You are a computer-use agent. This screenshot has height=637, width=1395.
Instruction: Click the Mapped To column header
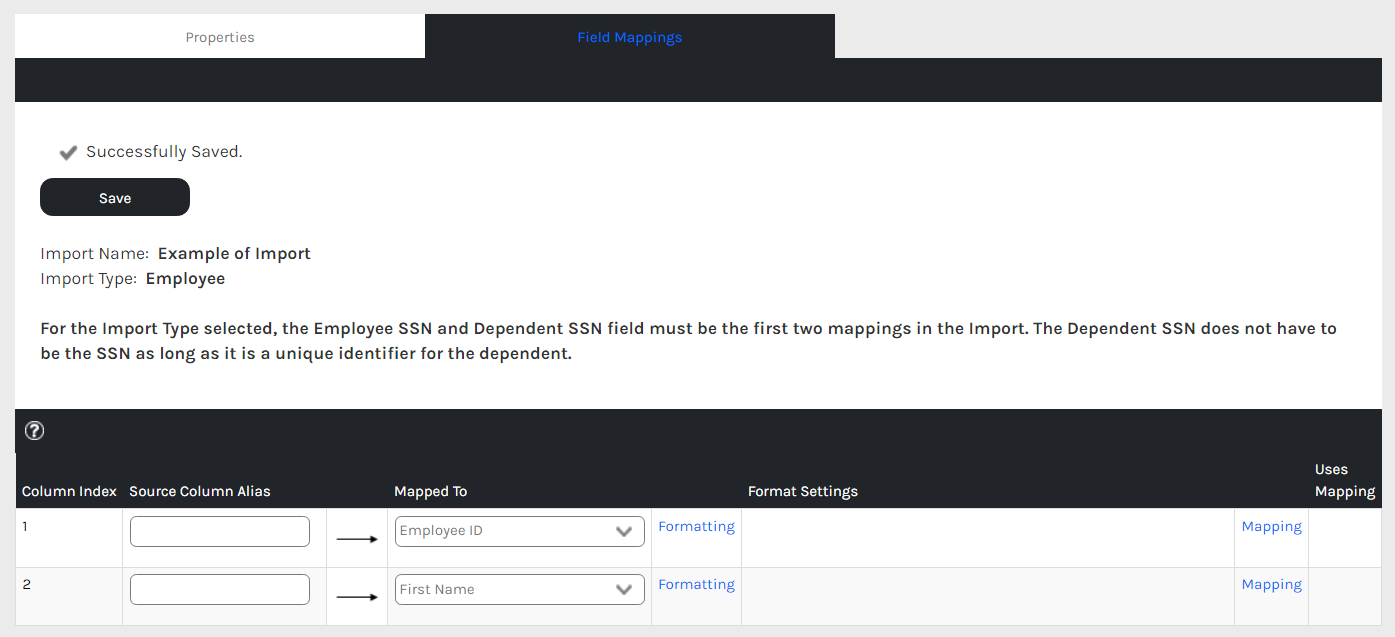point(431,491)
